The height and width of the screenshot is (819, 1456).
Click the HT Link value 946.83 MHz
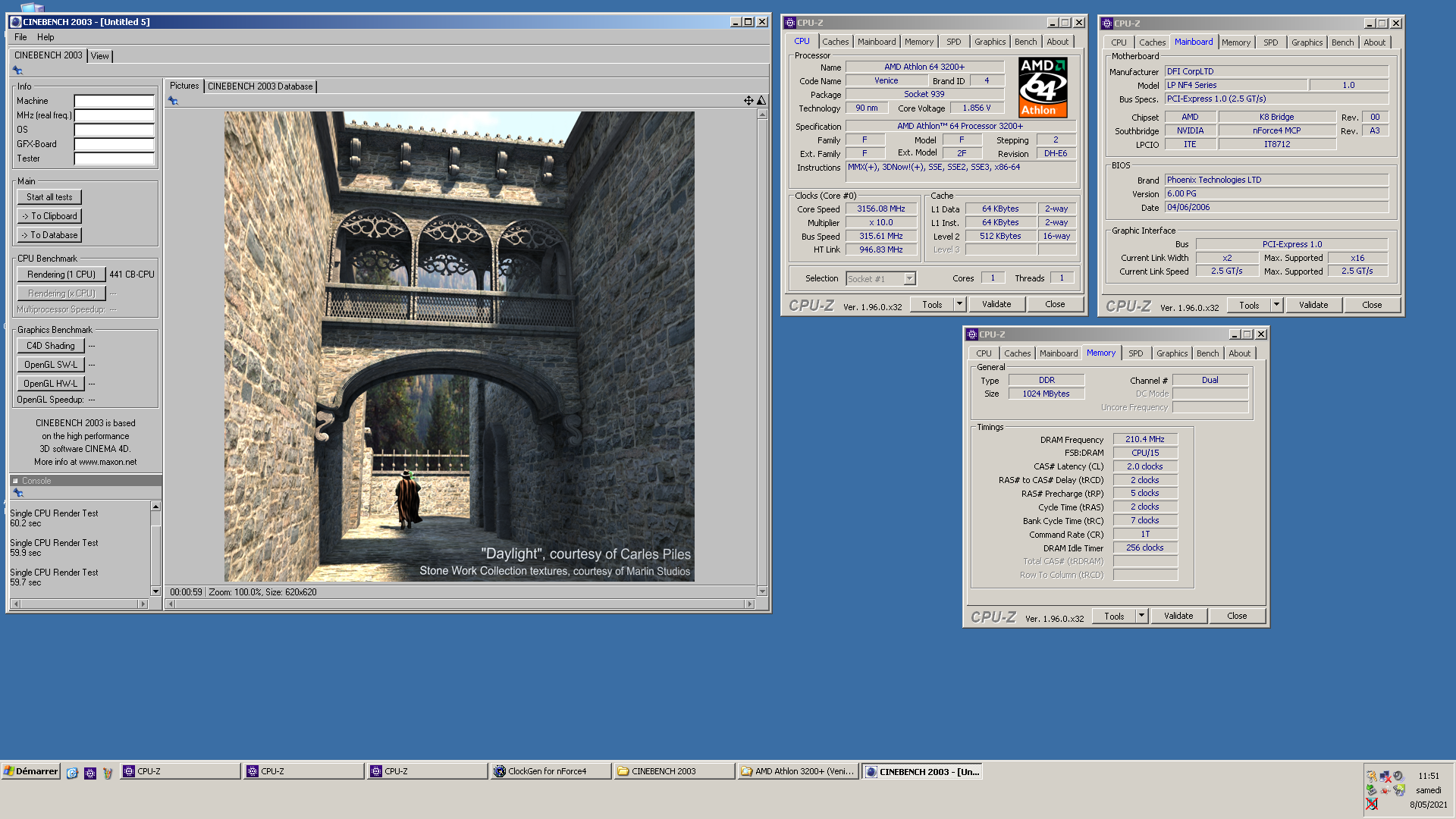(x=880, y=249)
